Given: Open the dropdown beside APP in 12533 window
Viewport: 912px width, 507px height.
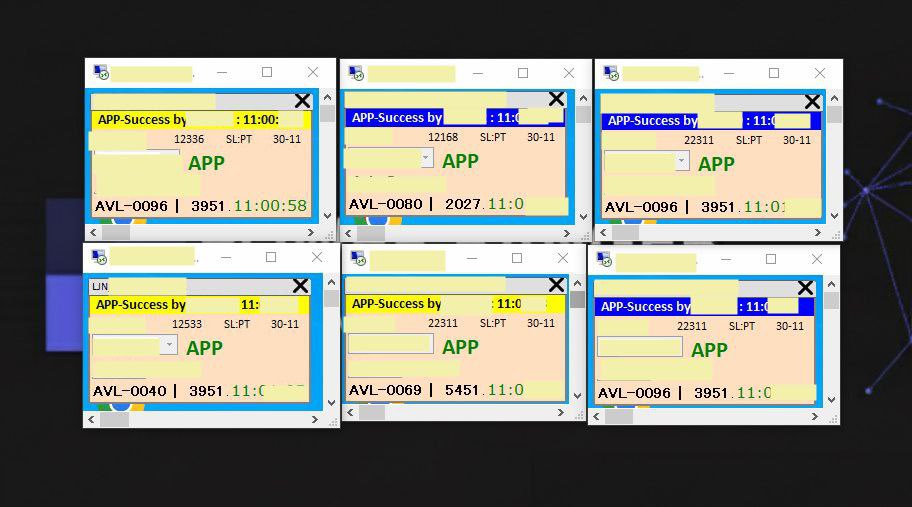Looking at the screenshot, I should (169, 345).
